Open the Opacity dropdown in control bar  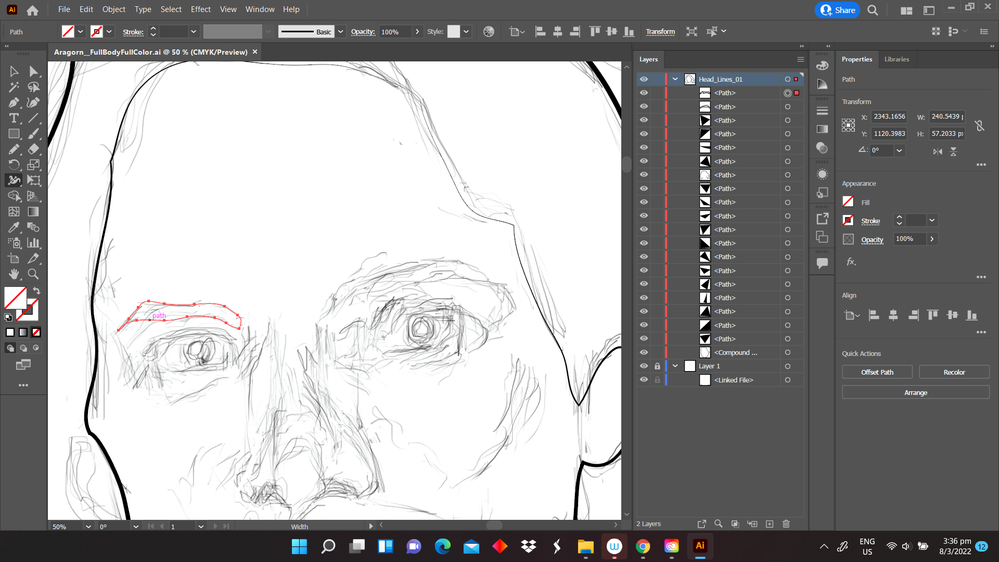[417, 32]
